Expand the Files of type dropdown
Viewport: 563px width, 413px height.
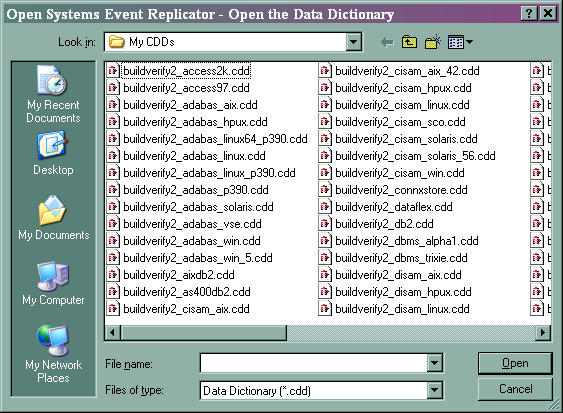click(x=434, y=390)
